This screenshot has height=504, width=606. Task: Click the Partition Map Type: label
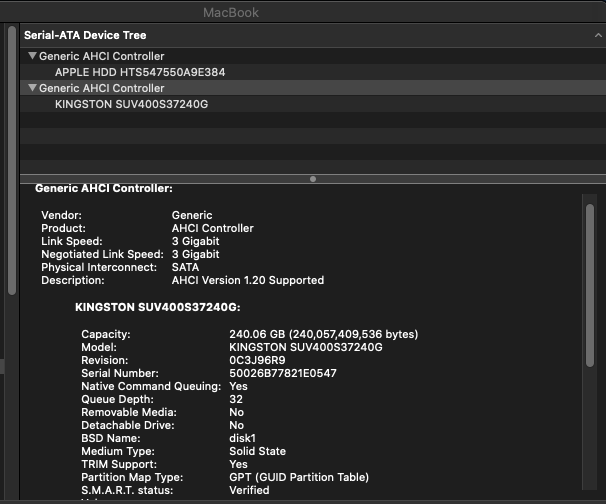click(x=132, y=477)
